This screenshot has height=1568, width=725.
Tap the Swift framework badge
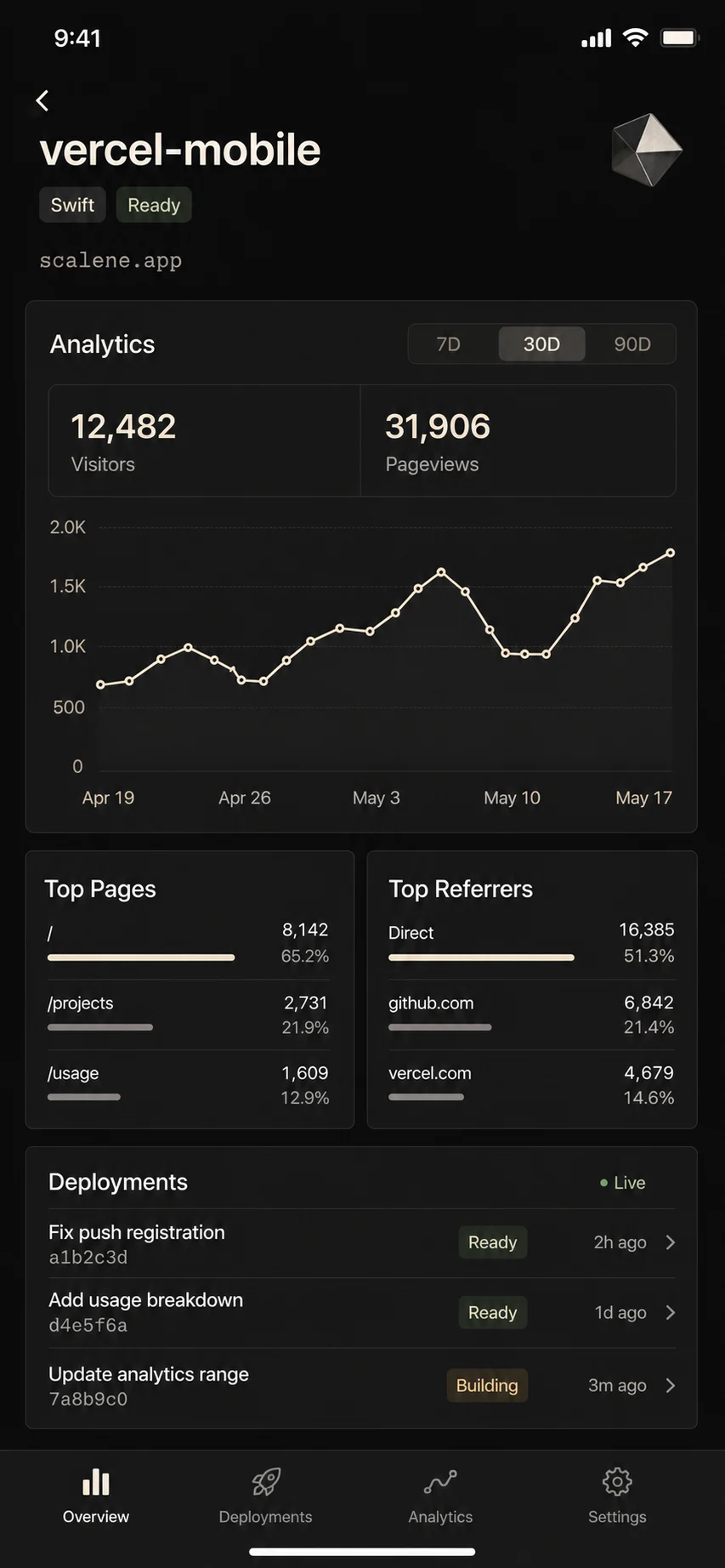click(x=72, y=205)
